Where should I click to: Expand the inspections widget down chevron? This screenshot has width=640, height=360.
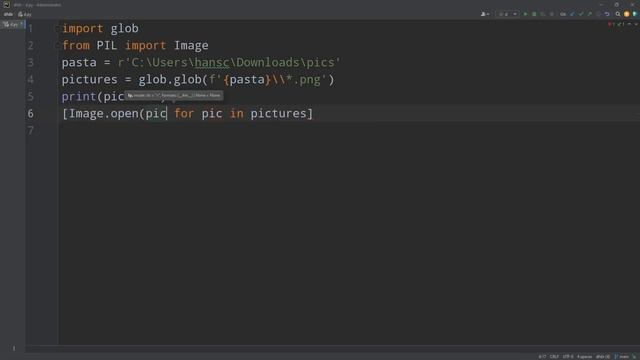[x=636, y=24]
